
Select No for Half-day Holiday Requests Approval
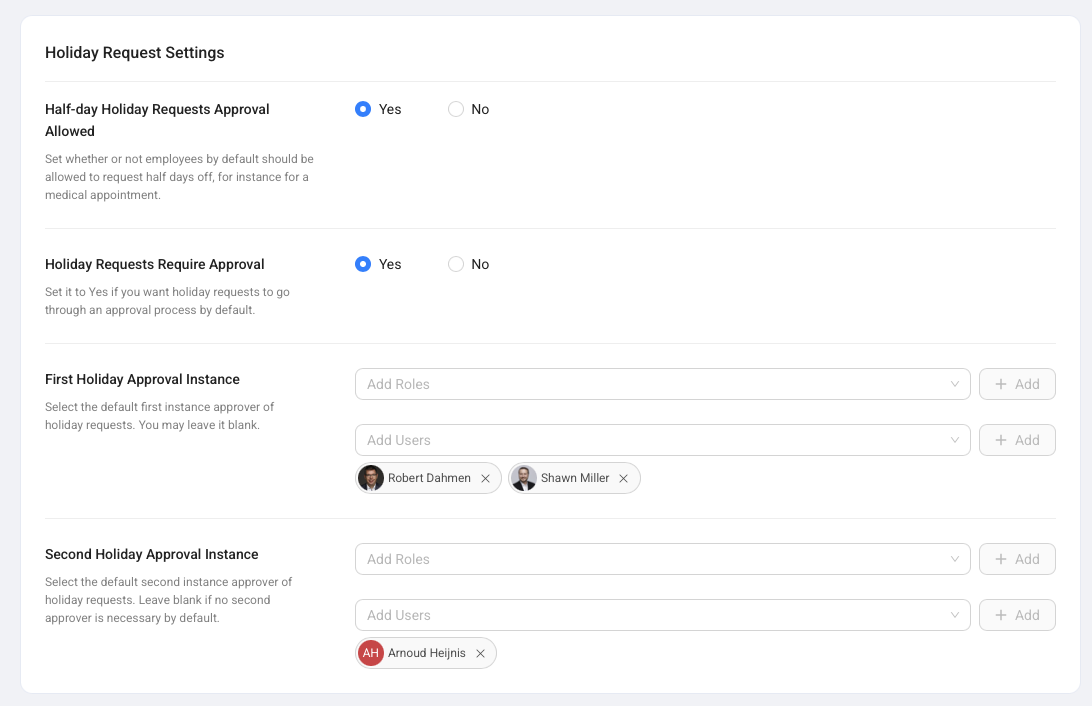pyautogui.click(x=455, y=109)
